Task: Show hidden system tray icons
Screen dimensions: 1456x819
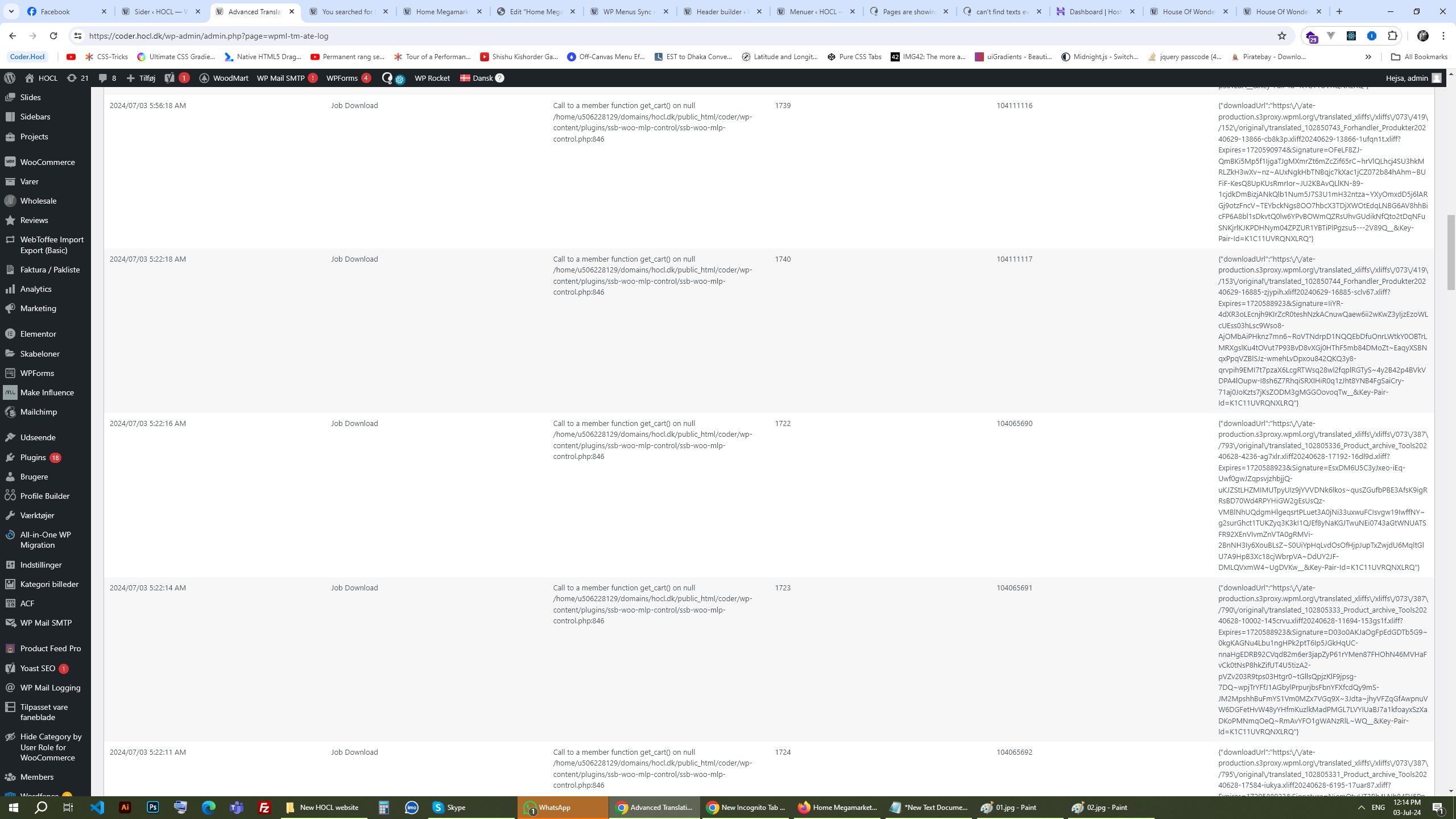Action: click(1361, 807)
